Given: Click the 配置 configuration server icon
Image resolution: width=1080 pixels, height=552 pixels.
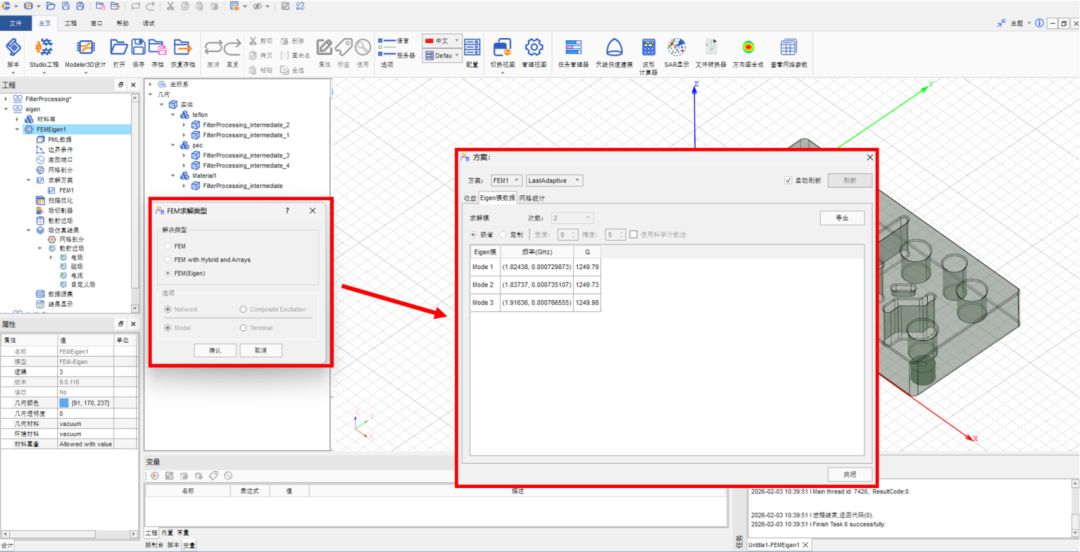Looking at the screenshot, I should point(472,47).
